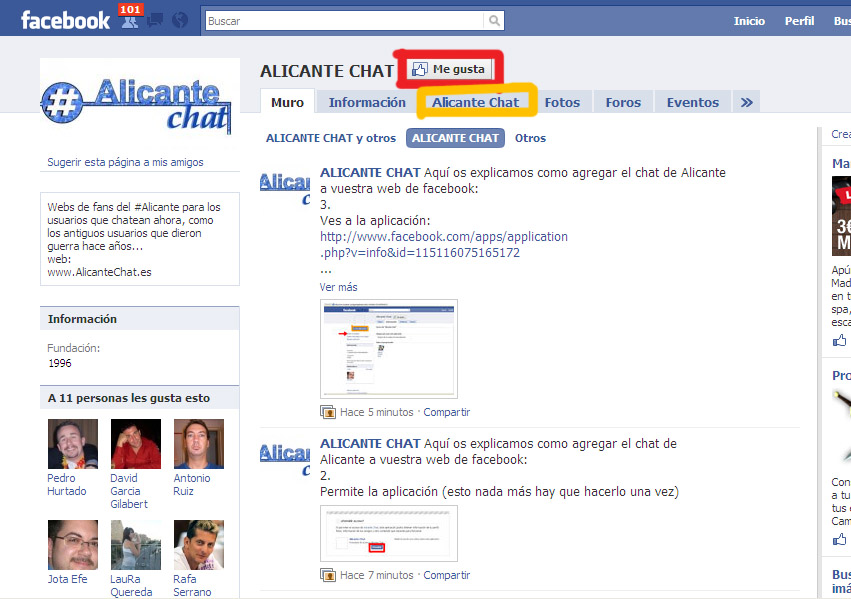The image size is (851, 599).
Task: Click Compartir on the 7 minutes ago post
Action: point(447,575)
